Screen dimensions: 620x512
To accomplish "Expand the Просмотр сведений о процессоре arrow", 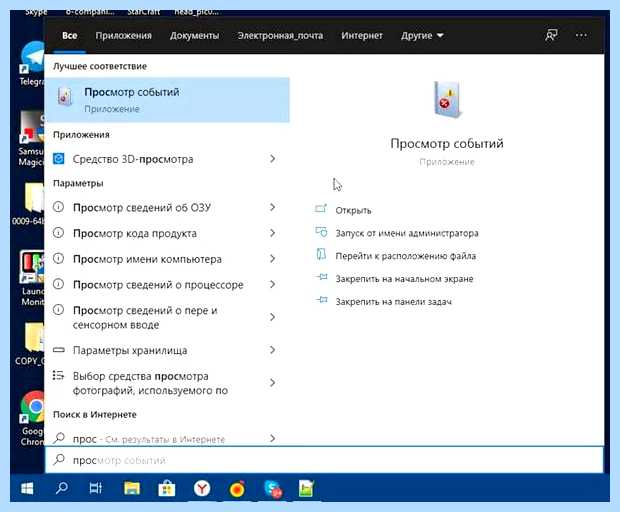I will [x=272, y=284].
